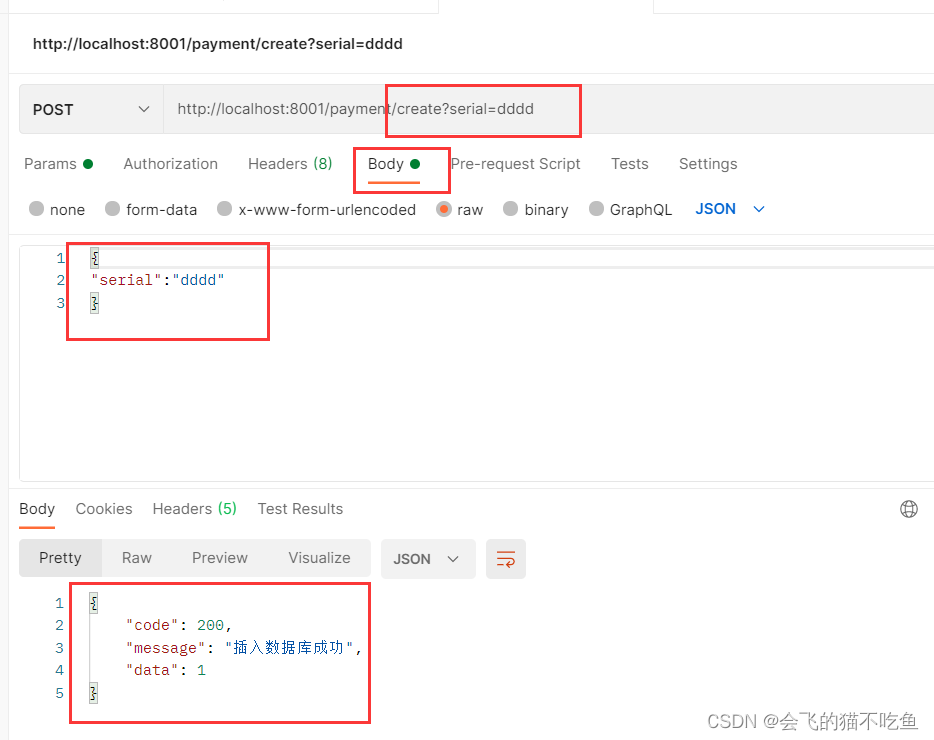
Task: Open the Authorization tab
Action: tap(170, 164)
